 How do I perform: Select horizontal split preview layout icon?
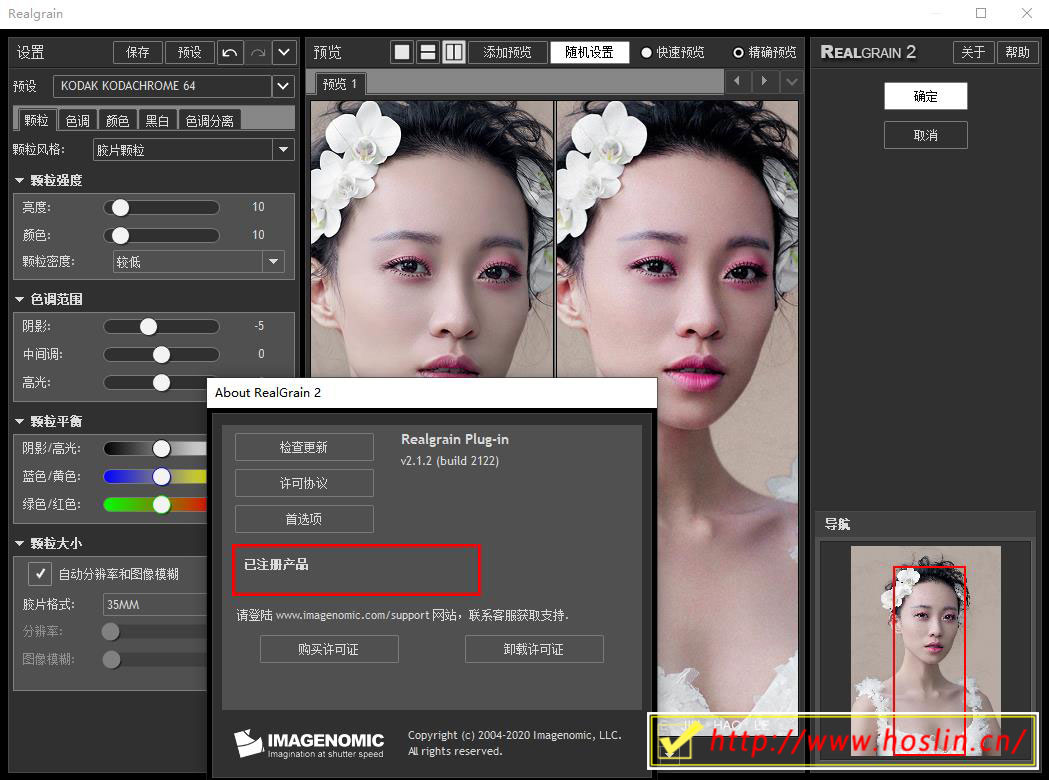pyautogui.click(x=427, y=52)
